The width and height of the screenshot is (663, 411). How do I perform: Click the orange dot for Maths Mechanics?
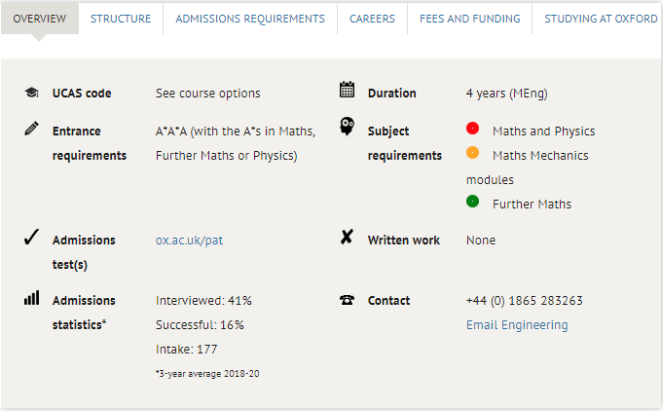(473, 153)
